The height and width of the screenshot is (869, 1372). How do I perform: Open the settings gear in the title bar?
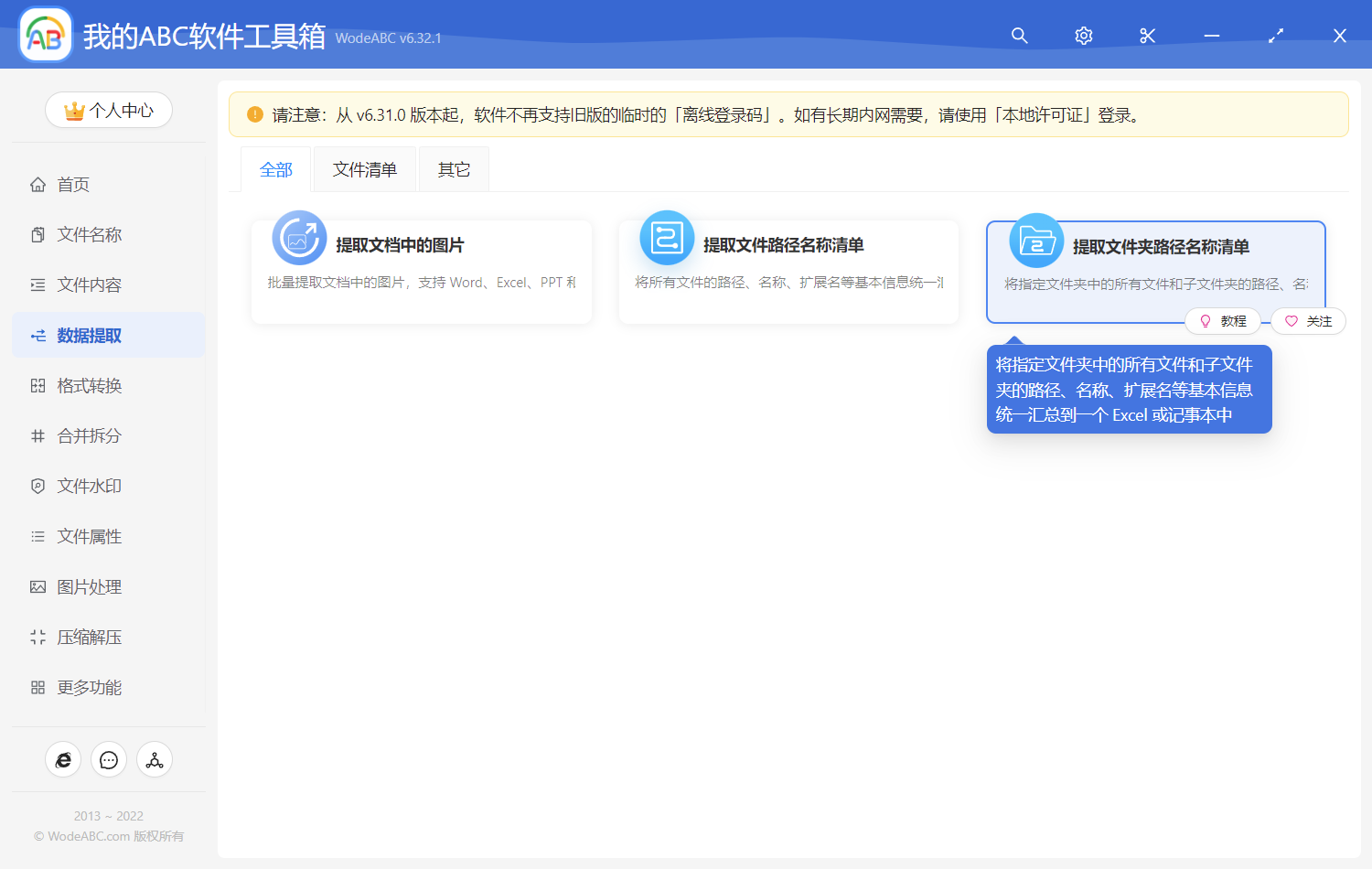[1083, 36]
